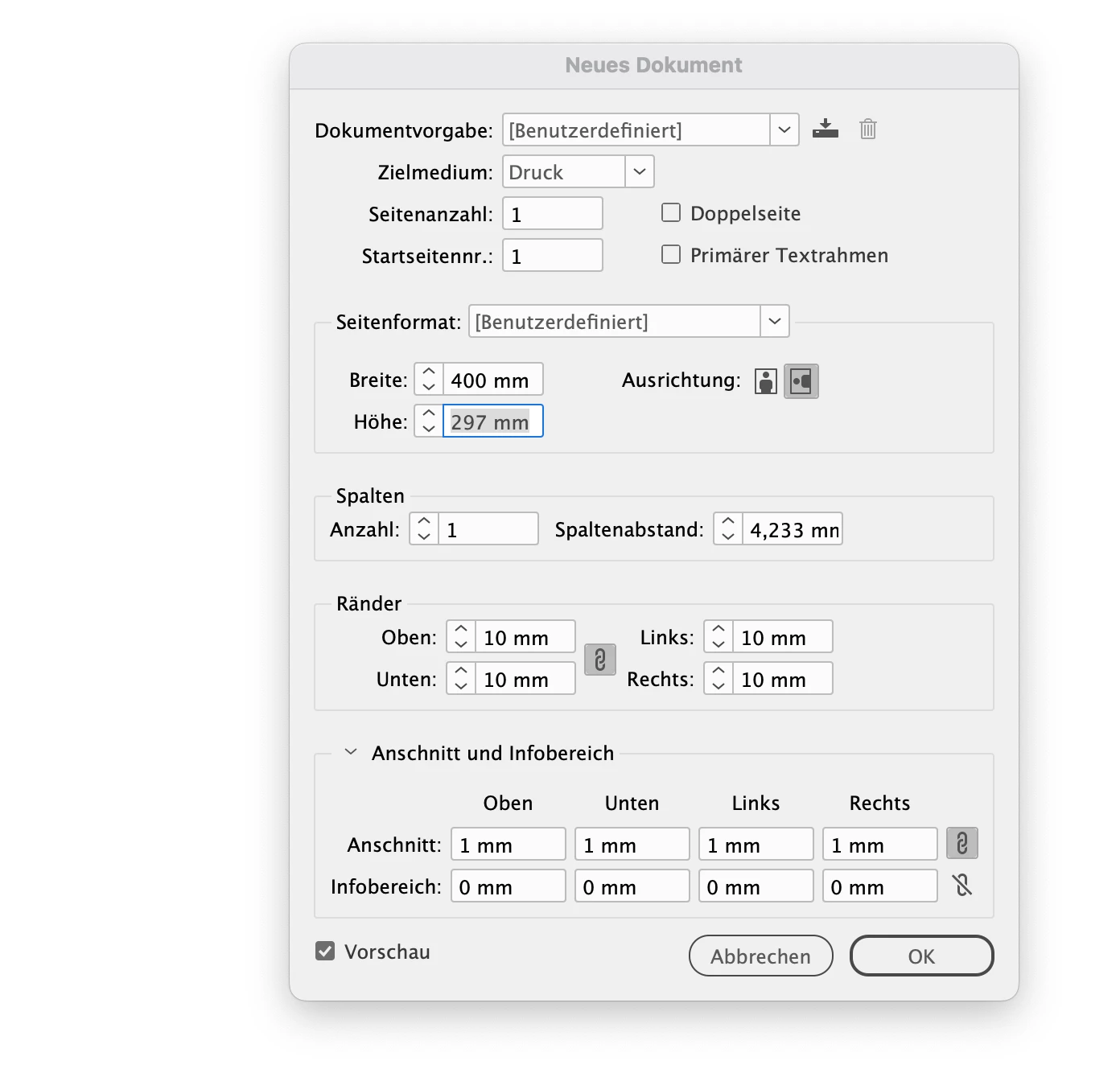The image size is (1120, 1073).
Task: Click Anschnitt Rechts 1 mm field
Action: point(880,844)
